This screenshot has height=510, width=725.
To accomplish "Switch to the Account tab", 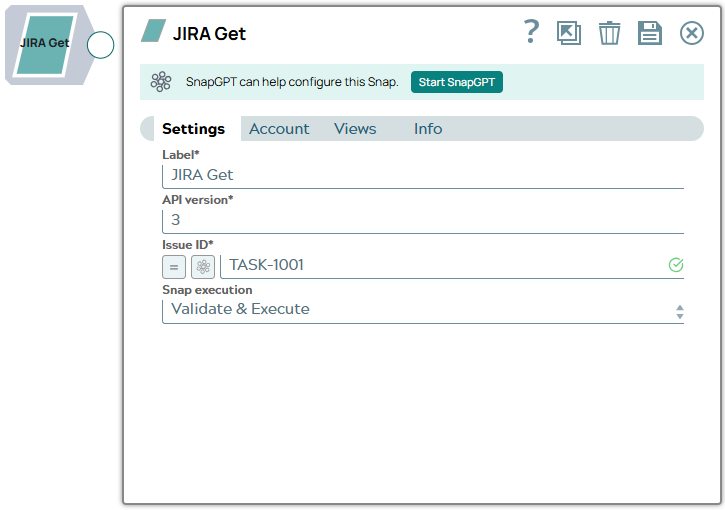I will pos(279,129).
